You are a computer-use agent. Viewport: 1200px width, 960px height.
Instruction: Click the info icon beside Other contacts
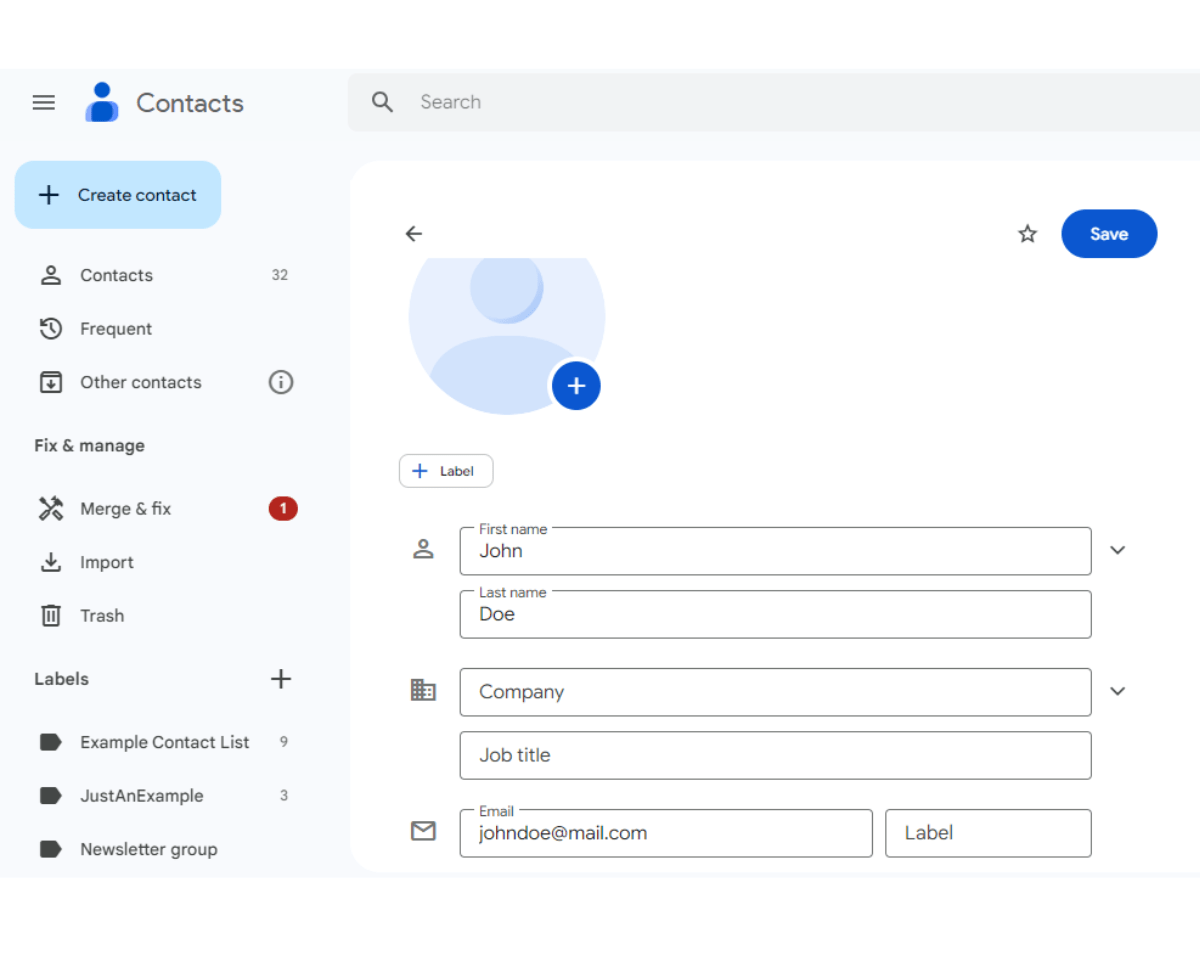(281, 382)
